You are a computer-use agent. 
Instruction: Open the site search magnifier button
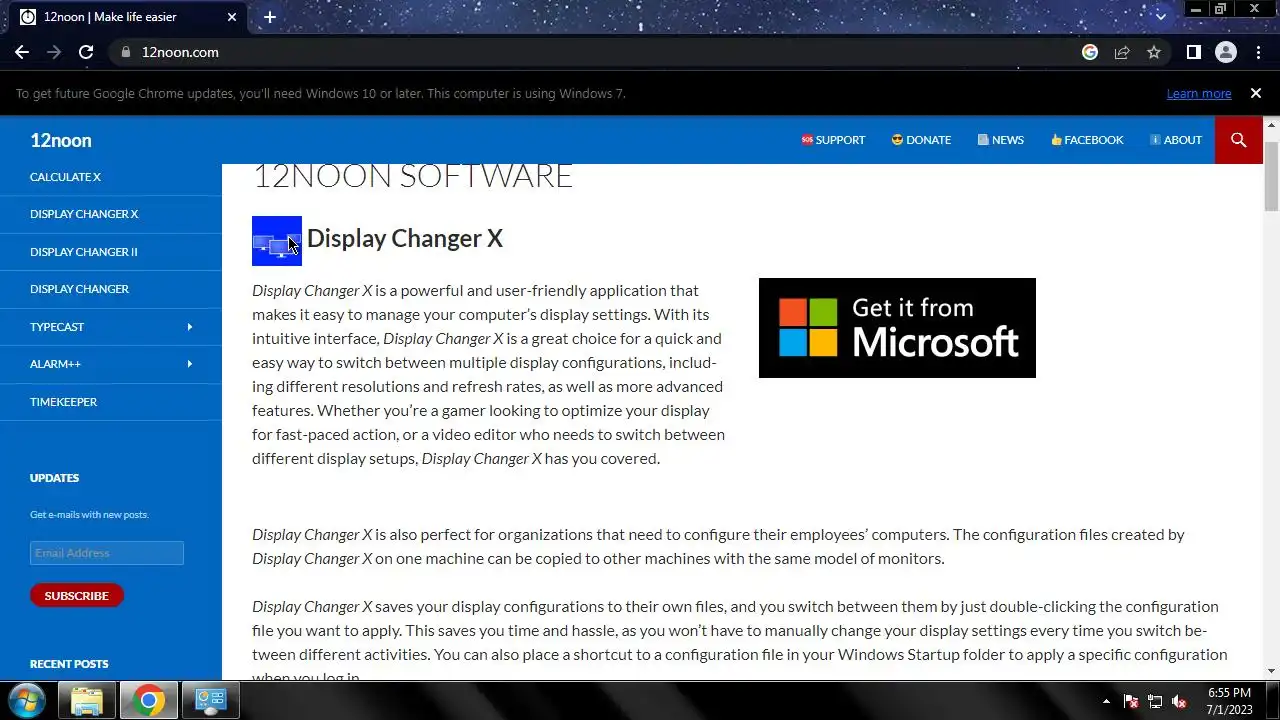tap(1239, 140)
